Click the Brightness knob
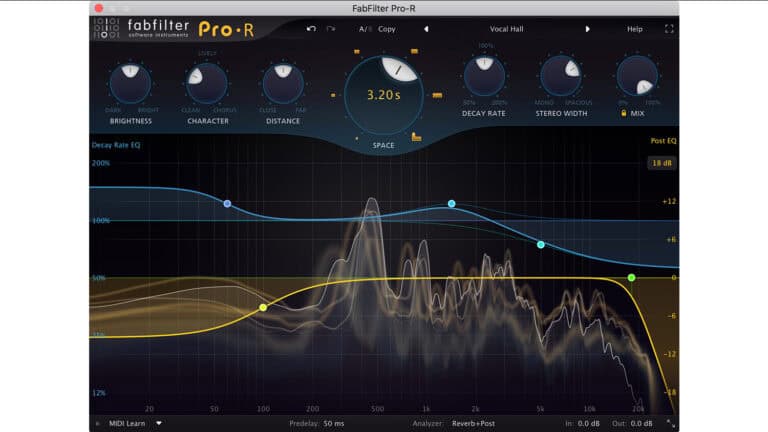768x432 pixels. coord(130,83)
